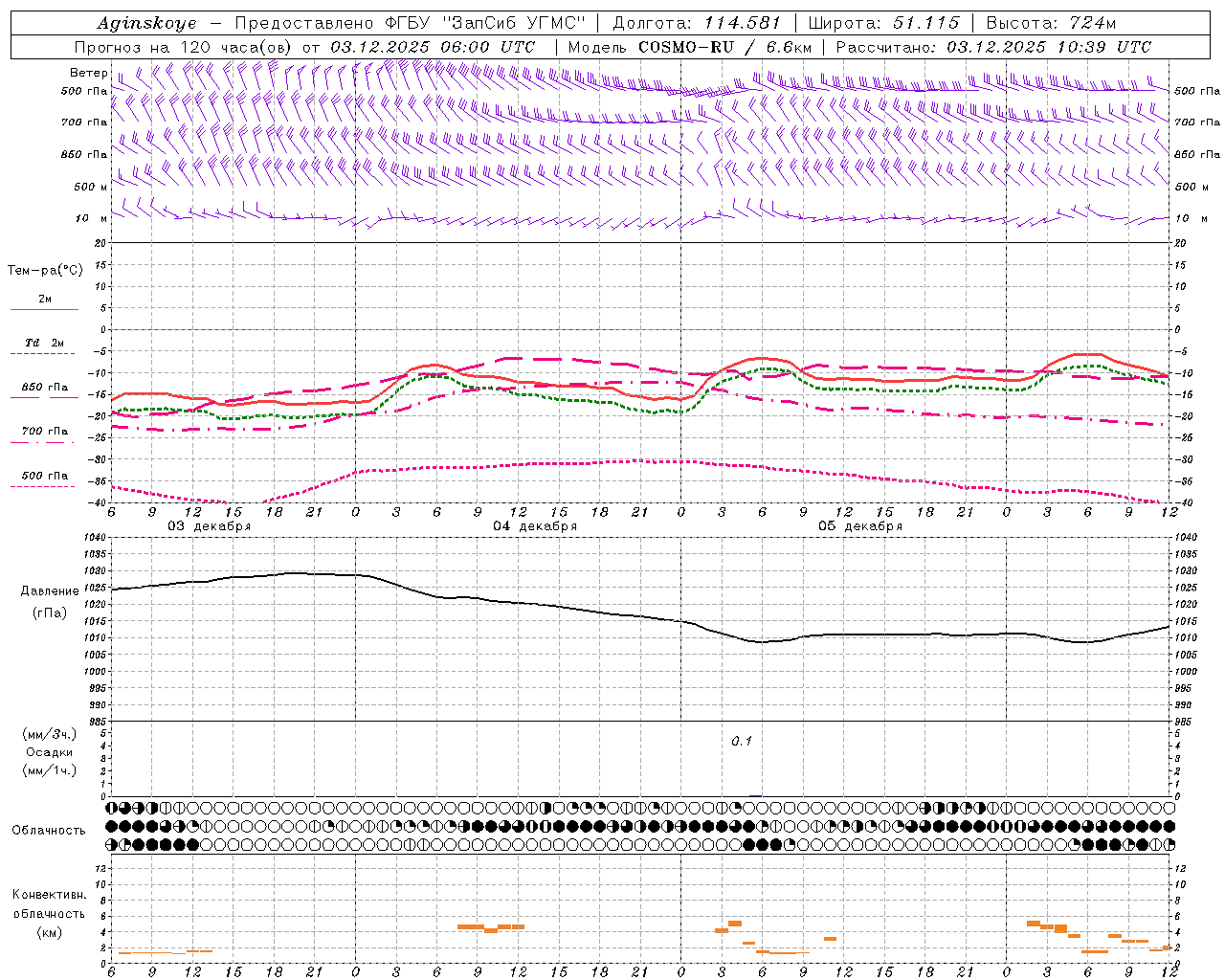Click the left 500 гПа wind level label

click(84, 91)
